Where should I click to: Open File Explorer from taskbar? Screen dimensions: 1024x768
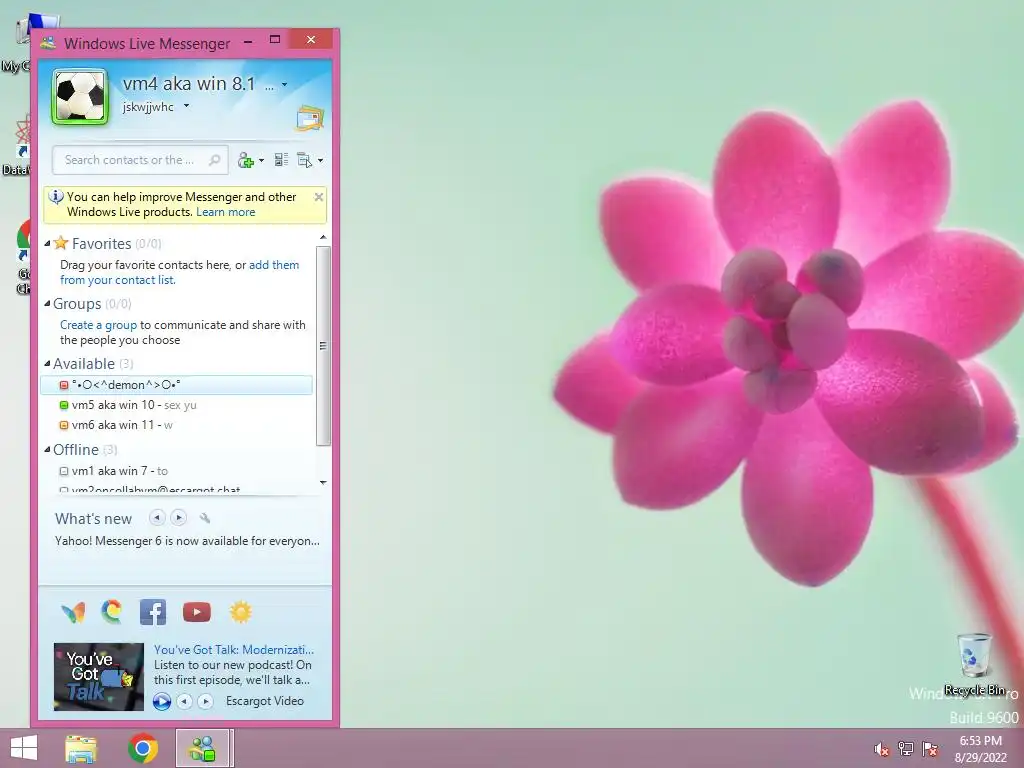pos(81,748)
